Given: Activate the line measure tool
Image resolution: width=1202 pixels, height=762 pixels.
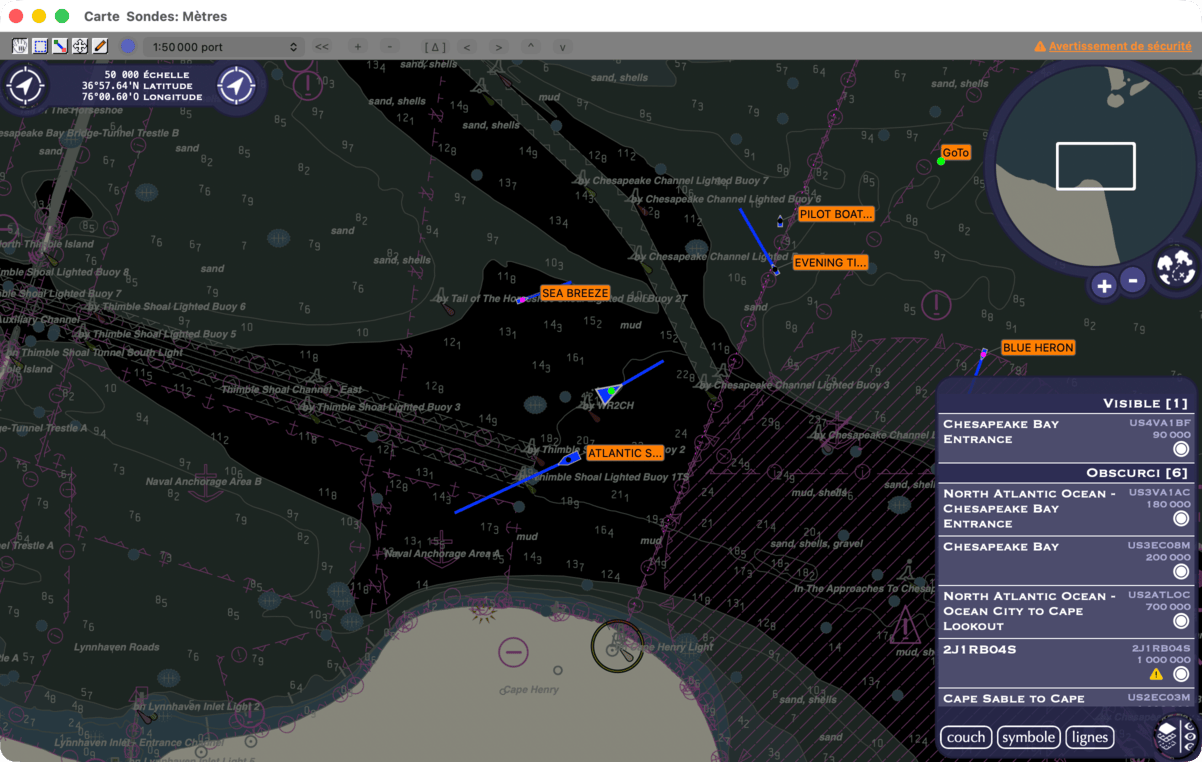Looking at the screenshot, I should tap(60, 46).
